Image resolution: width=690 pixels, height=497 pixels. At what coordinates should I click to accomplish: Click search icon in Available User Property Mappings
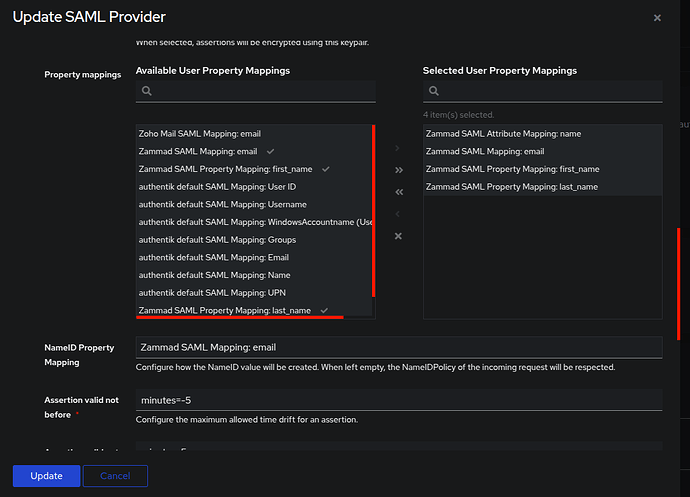pyautogui.click(x=147, y=91)
